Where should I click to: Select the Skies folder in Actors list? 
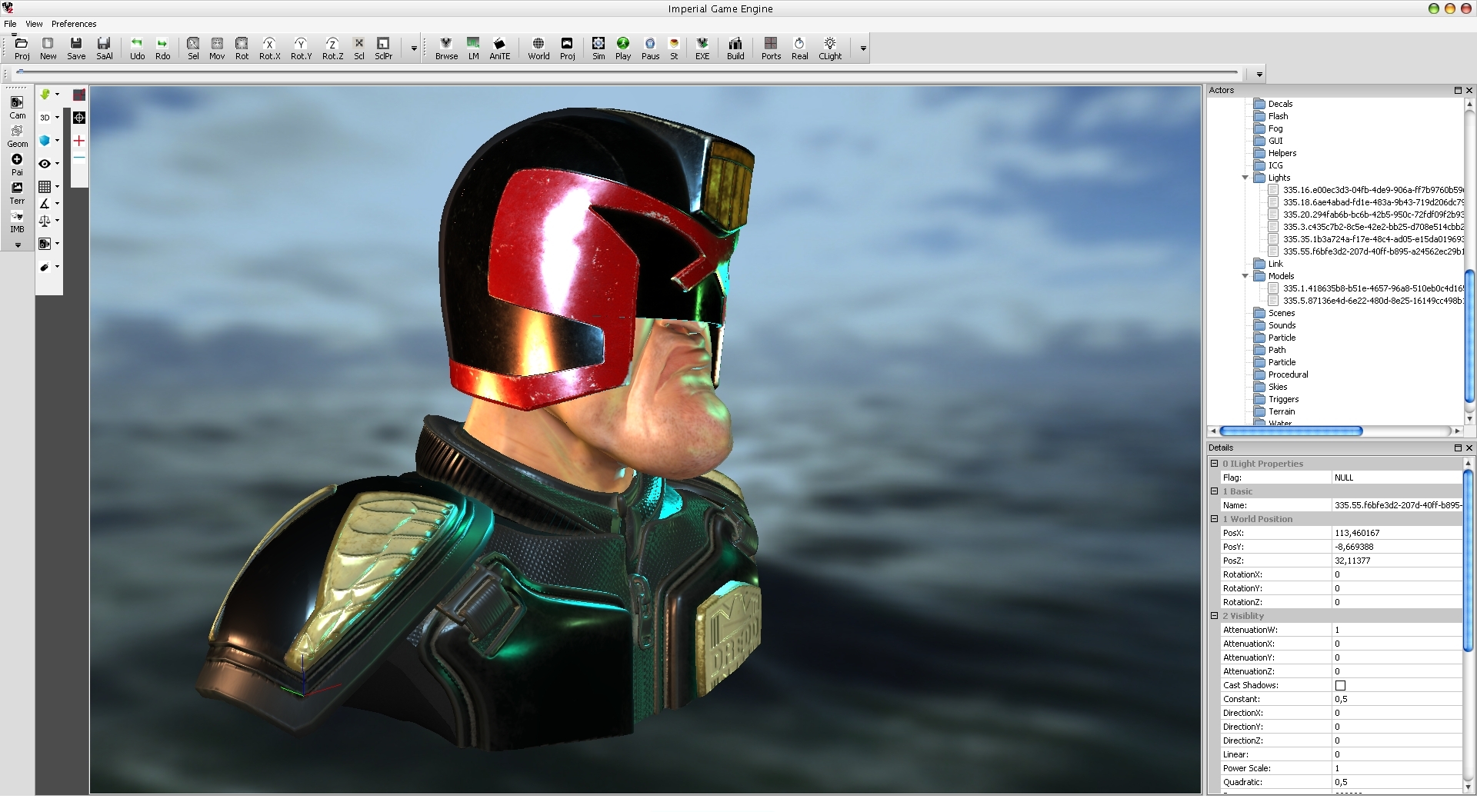(1278, 387)
